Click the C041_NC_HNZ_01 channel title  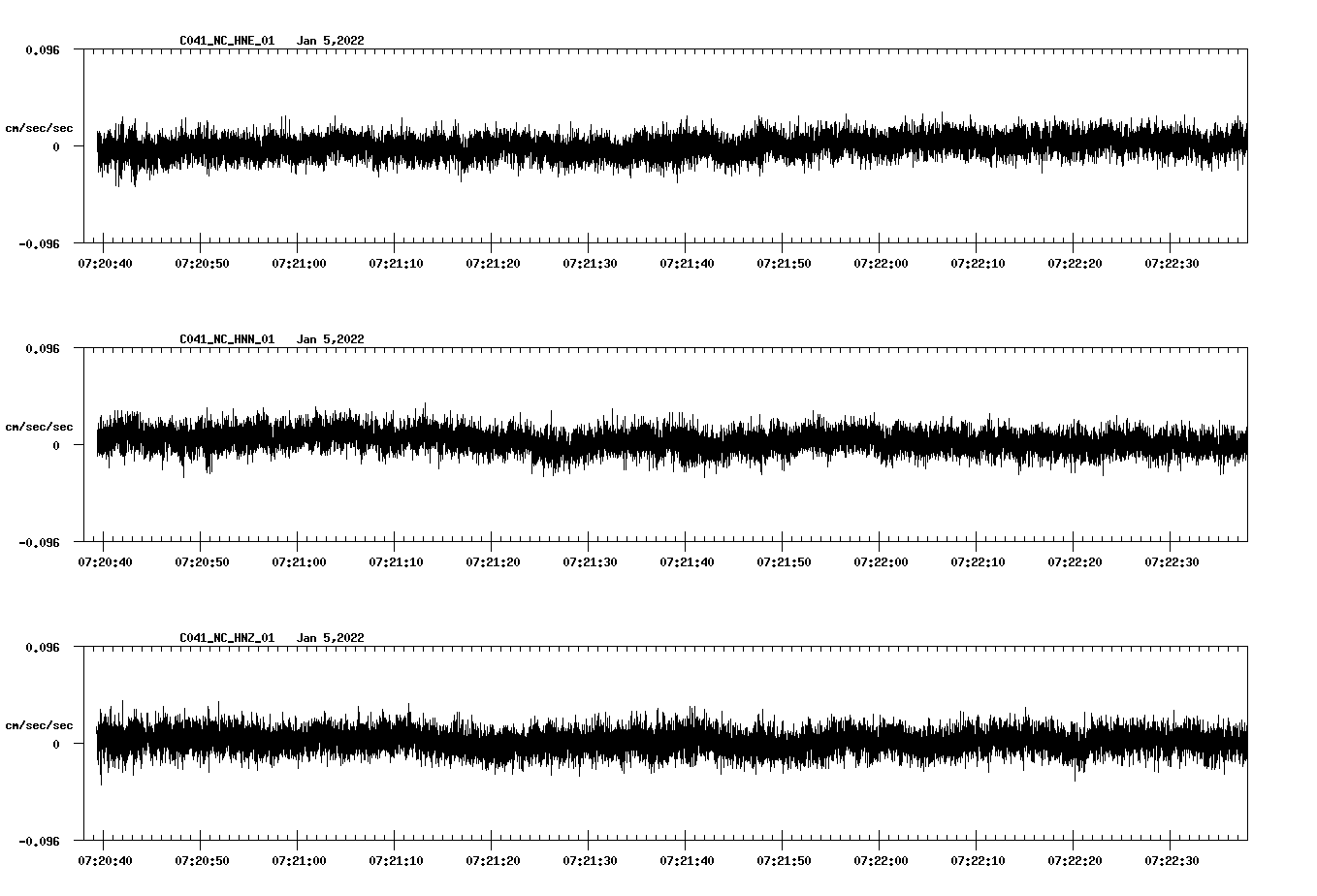click(x=227, y=638)
